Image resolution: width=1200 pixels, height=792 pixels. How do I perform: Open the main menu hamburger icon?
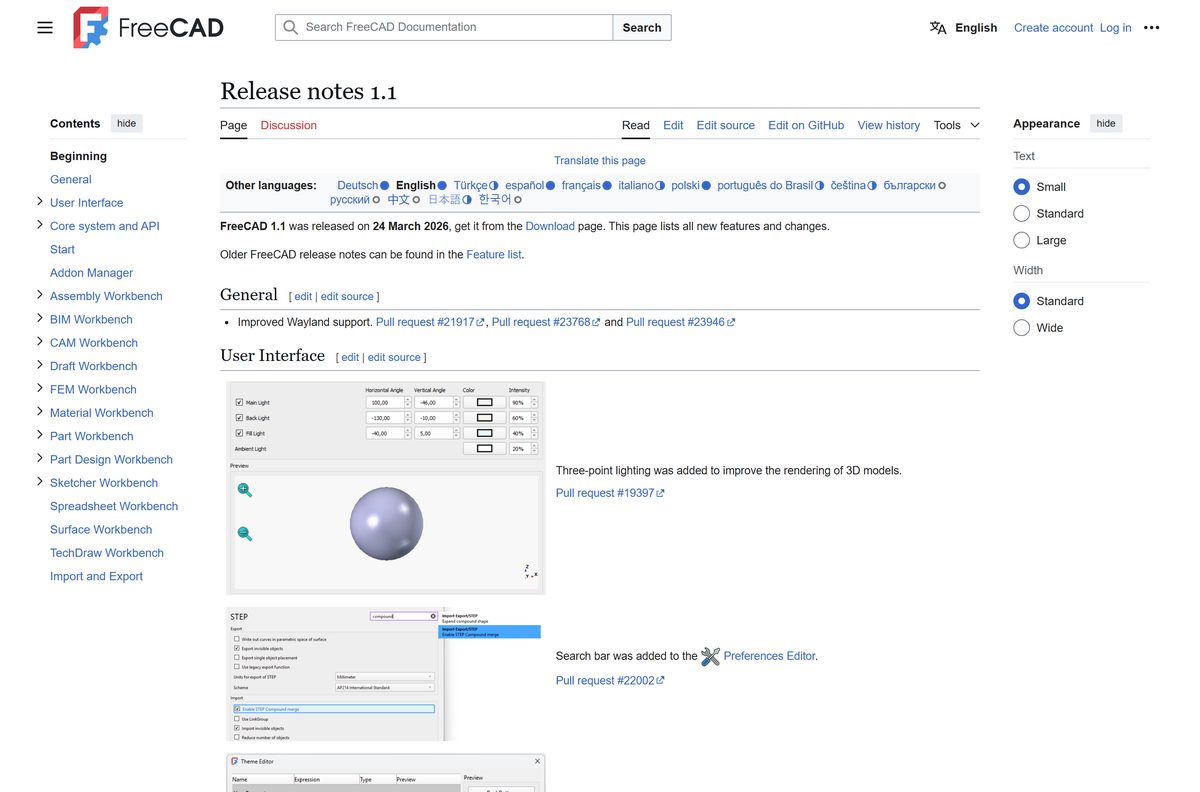click(45, 28)
